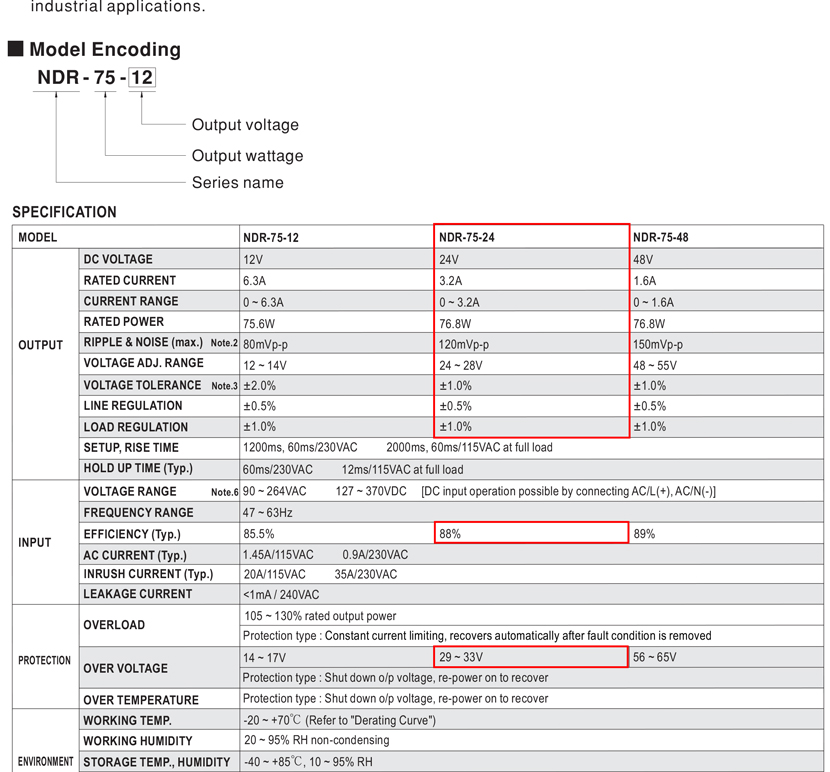This screenshot has height=772, width=830.
Task: Click the '60ms/230VAC' hold up value
Action: (x=278, y=470)
